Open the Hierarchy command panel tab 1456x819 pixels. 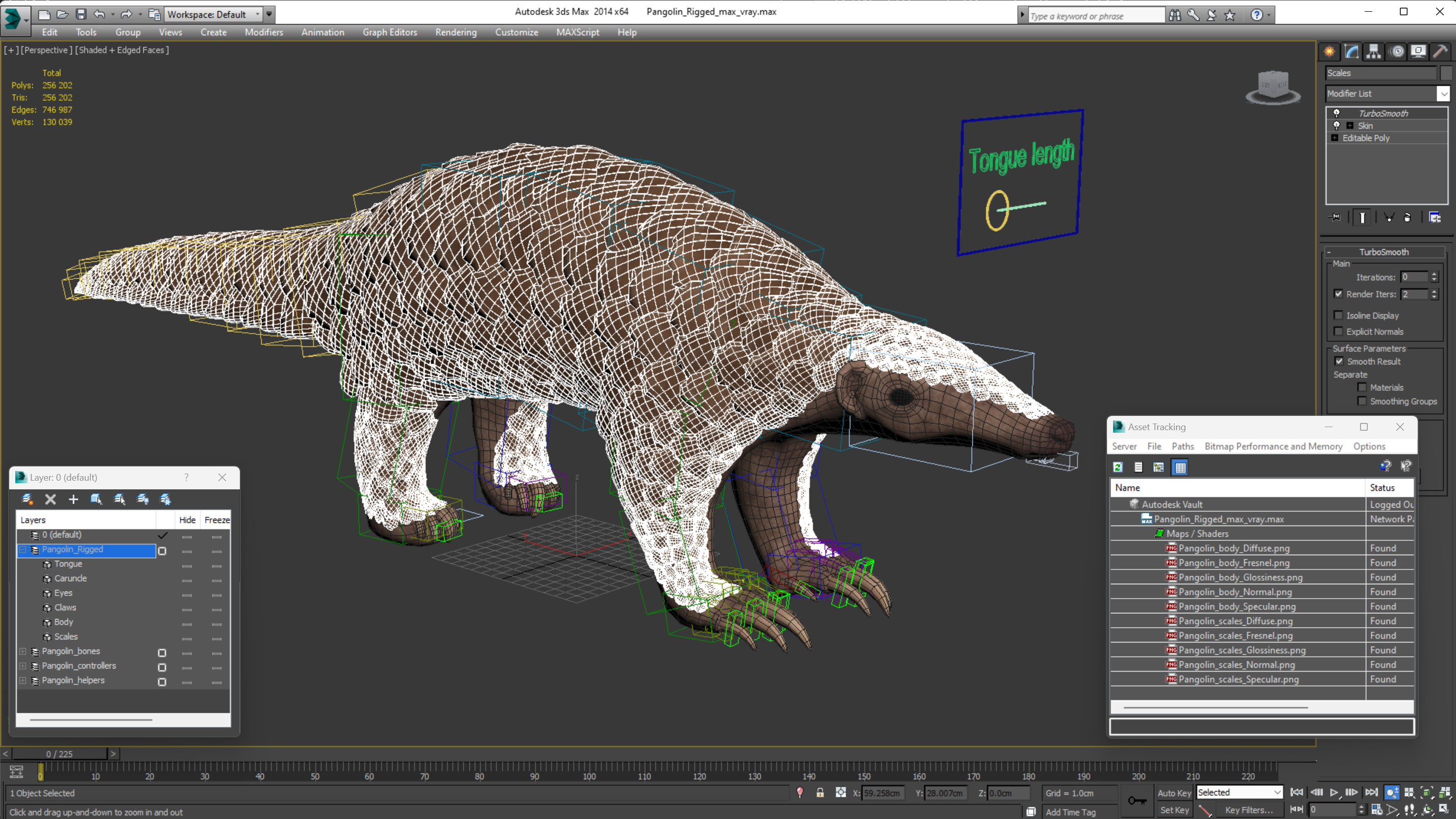(1373, 52)
